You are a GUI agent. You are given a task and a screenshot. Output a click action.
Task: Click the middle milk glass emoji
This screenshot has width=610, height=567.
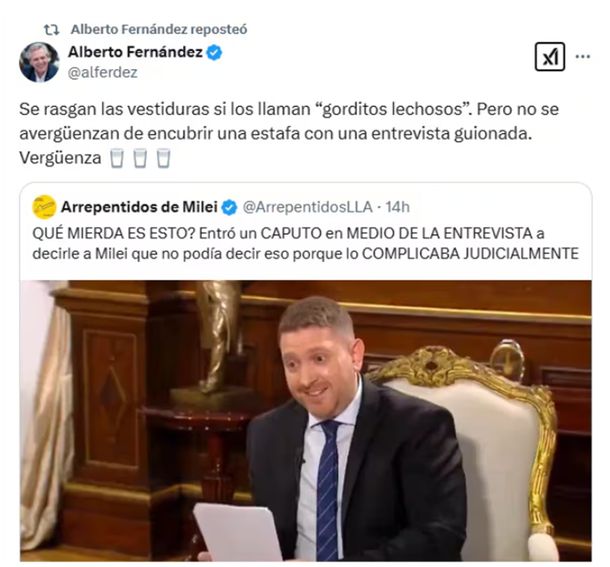click(x=140, y=158)
